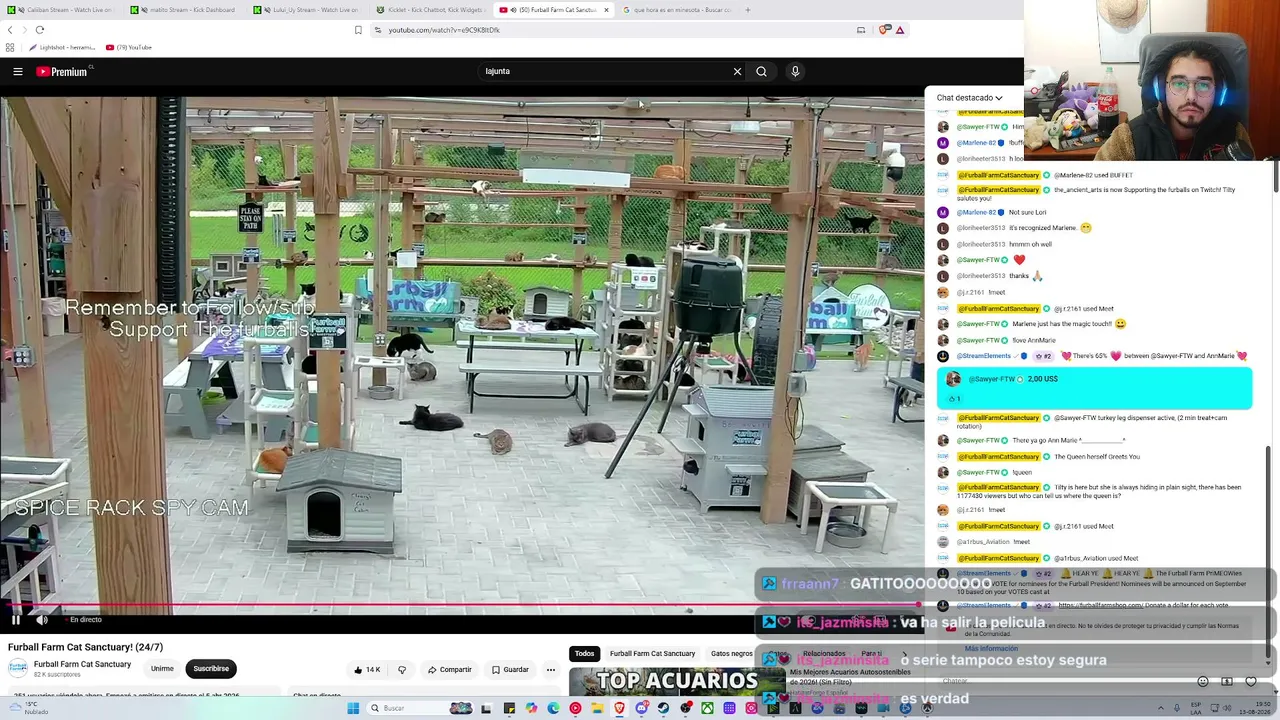The width and height of the screenshot is (1280, 720).
Task: Start voice search with microphone icon
Action: [x=795, y=71]
